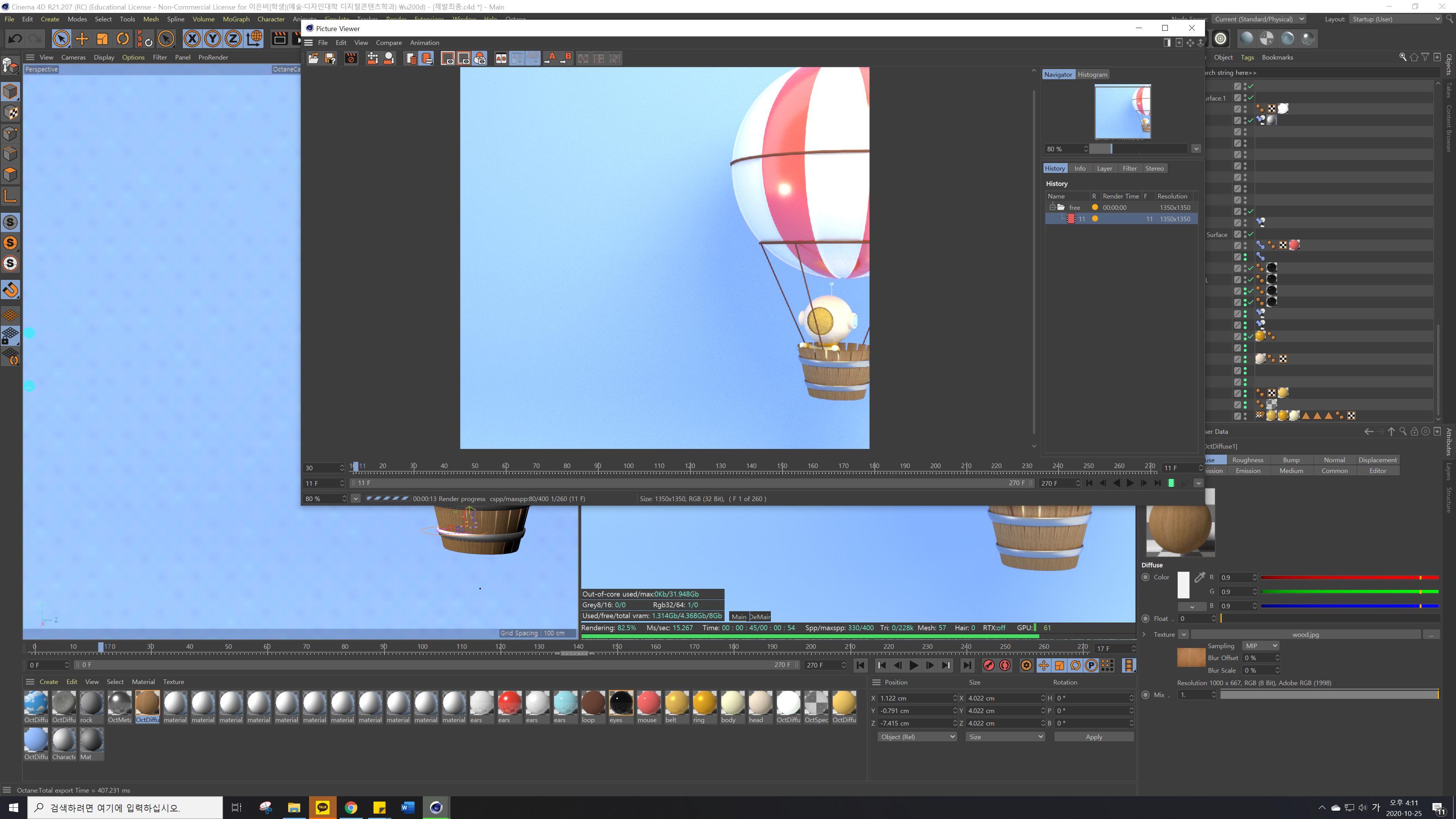Toggle the single image display mode icon
The width and height of the screenshot is (1456, 819).
[x=448, y=58]
